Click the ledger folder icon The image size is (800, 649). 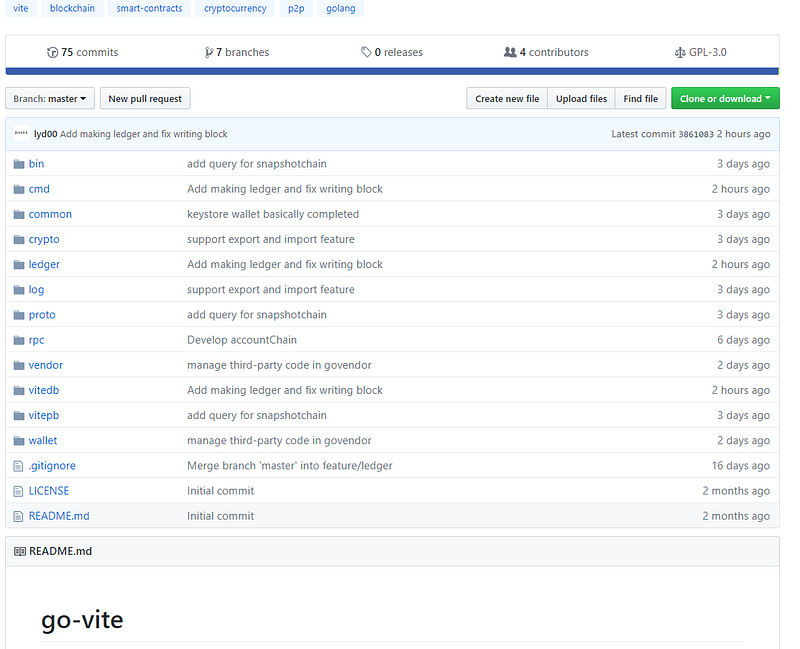[19, 264]
